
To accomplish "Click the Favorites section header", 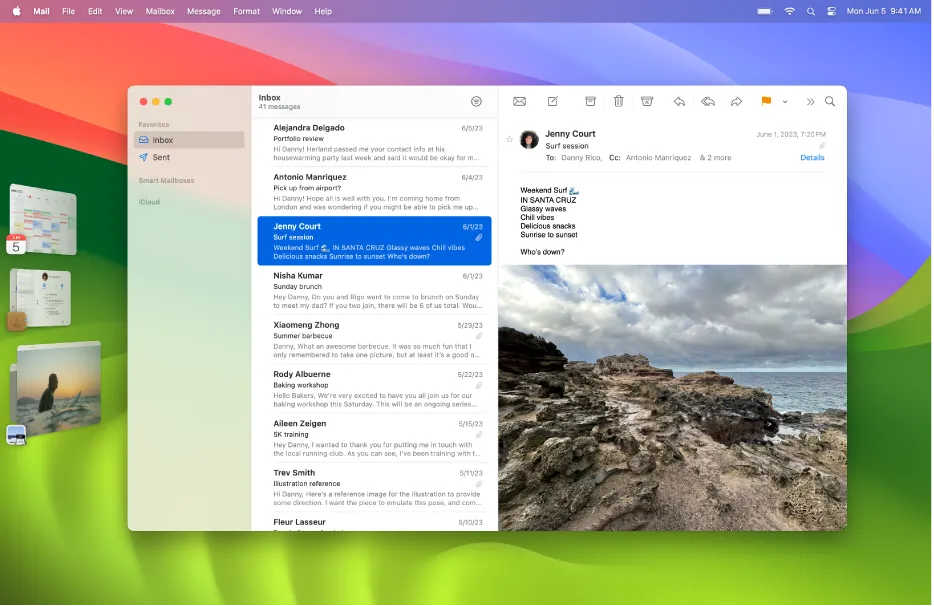I will (x=154, y=125).
